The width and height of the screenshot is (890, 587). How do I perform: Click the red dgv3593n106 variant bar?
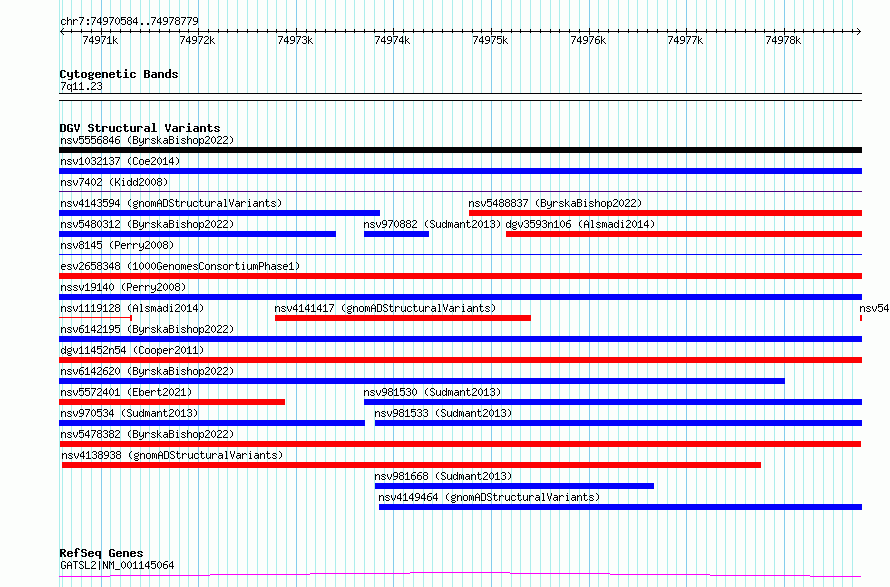(684, 234)
